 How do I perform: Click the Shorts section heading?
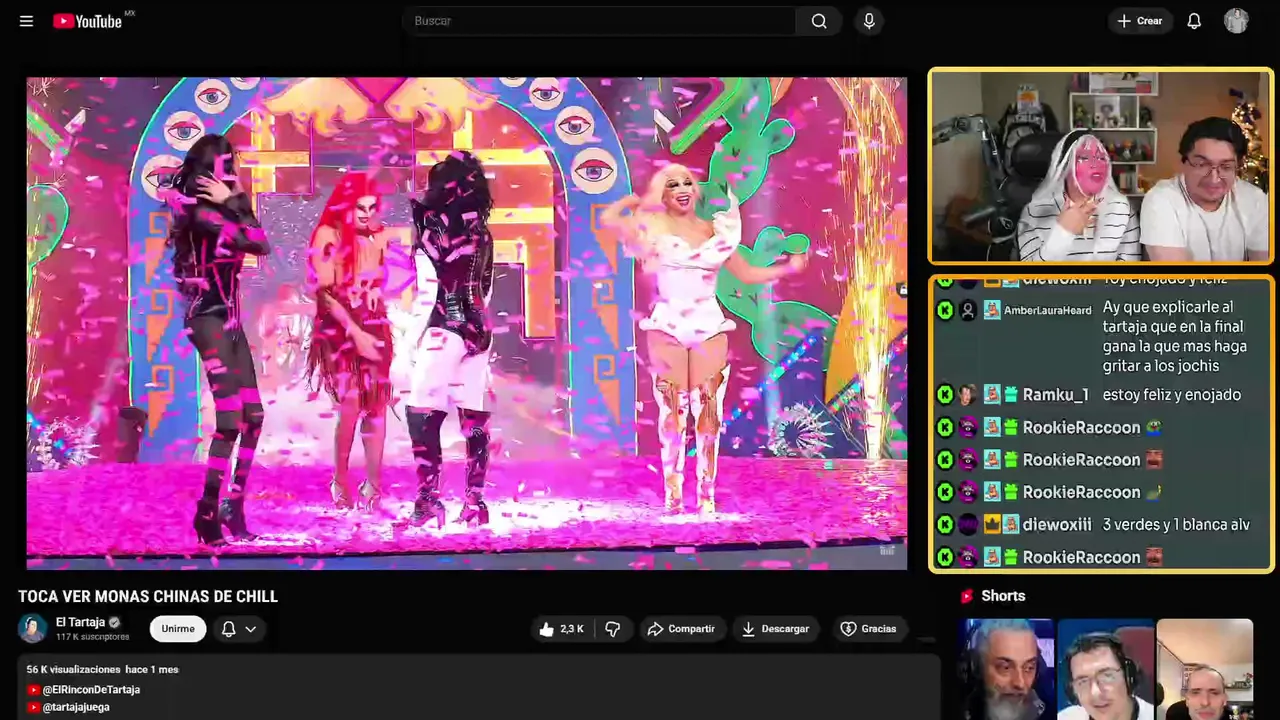[x=1003, y=596]
